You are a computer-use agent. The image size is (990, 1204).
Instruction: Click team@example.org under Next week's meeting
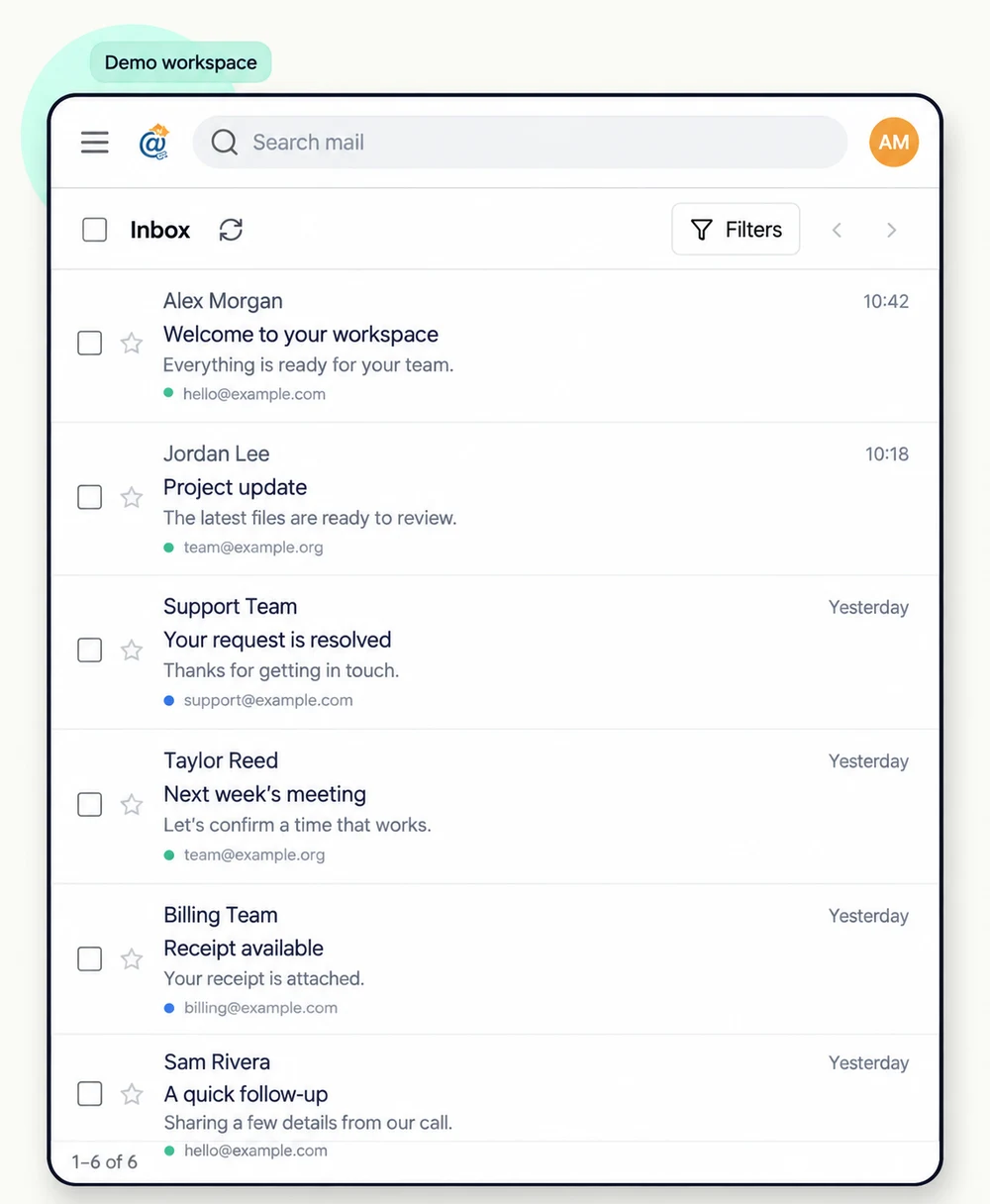click(x=254, y=854)
